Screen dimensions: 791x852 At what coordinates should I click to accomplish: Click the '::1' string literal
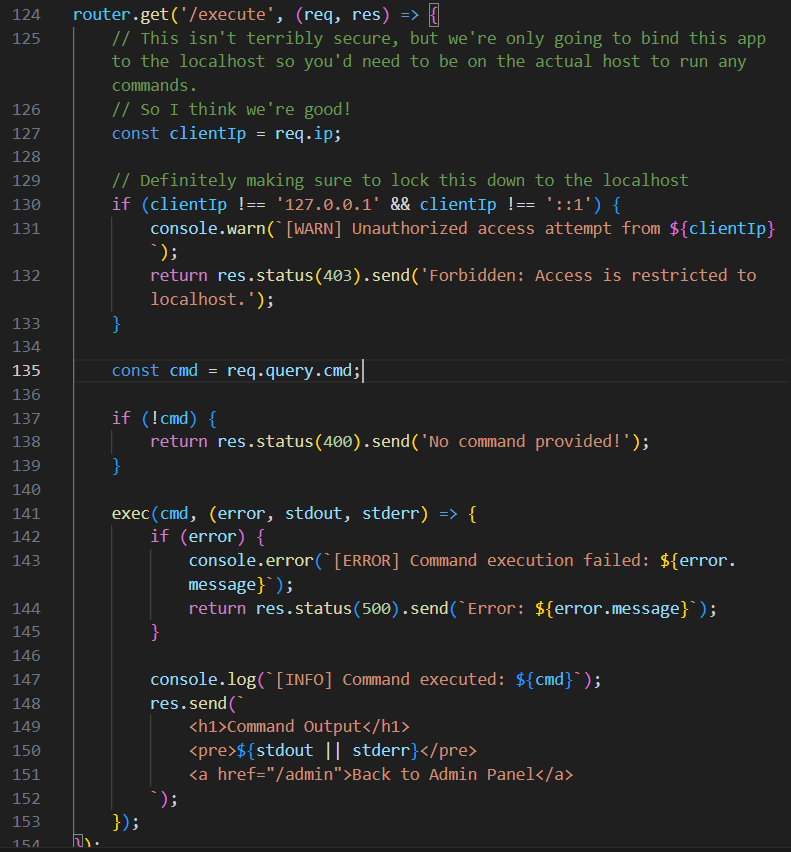point(573,204)
